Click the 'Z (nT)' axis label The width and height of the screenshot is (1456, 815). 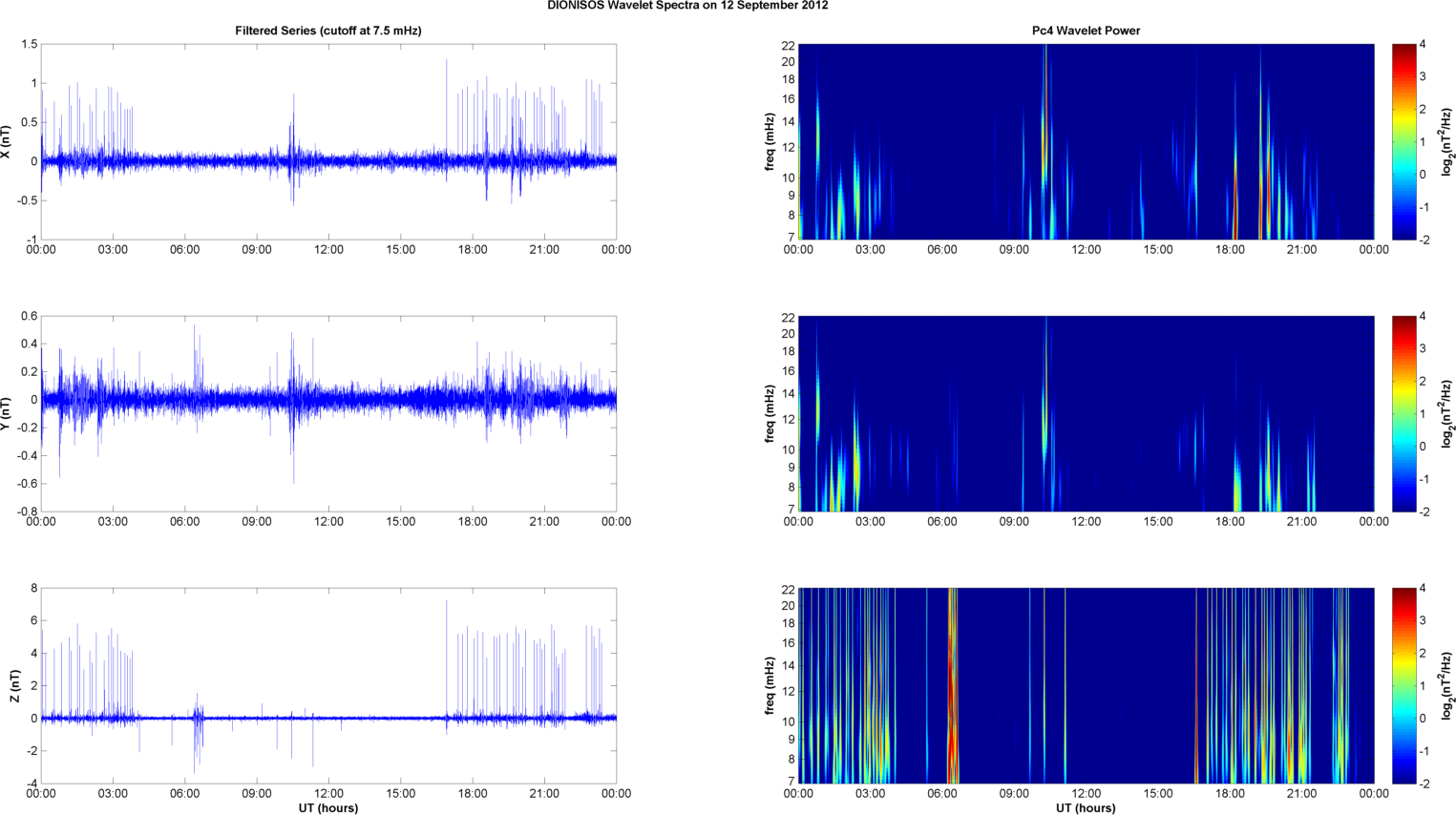click(x=14, y=686)
